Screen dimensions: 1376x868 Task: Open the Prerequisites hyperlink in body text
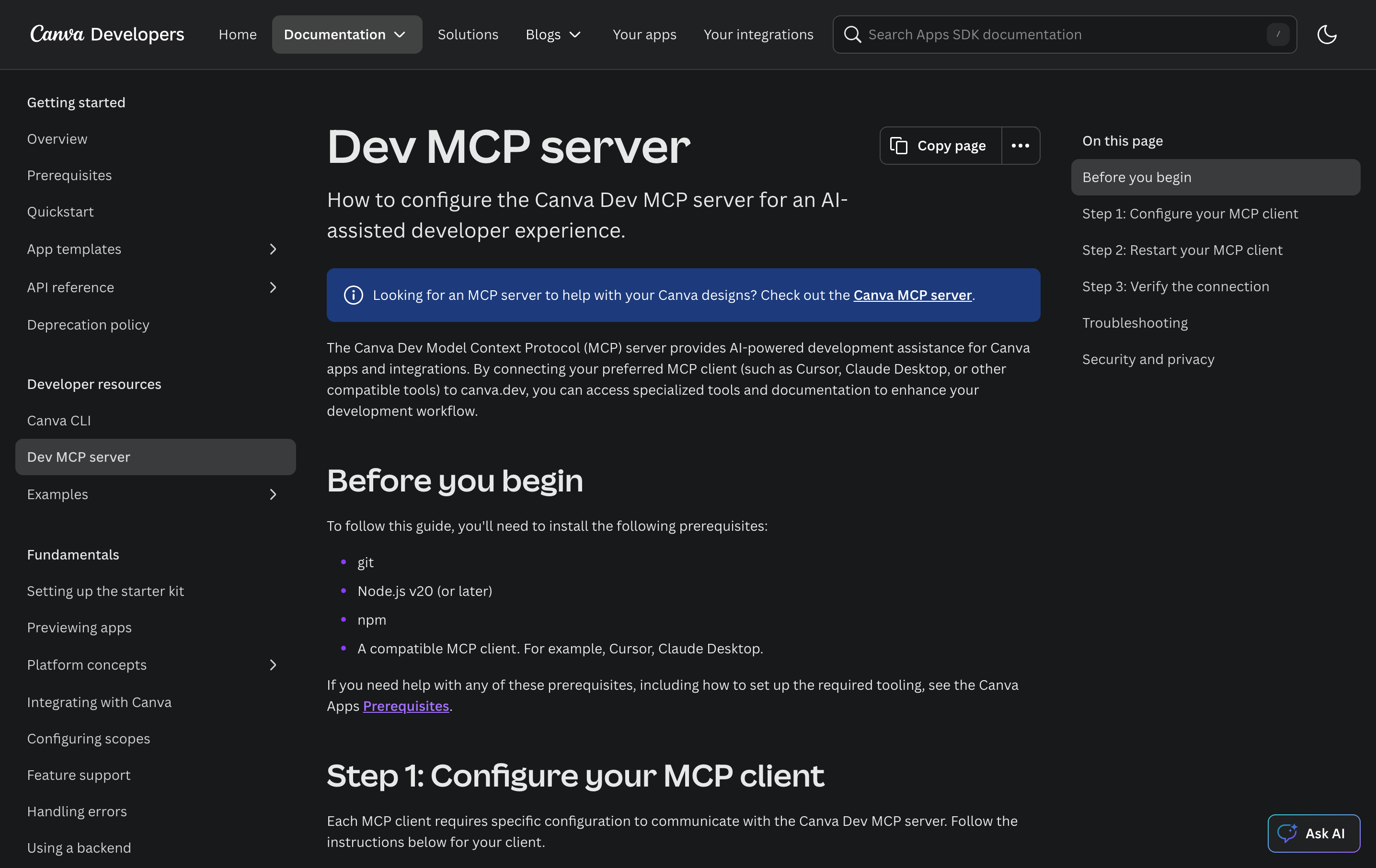click(406, 706)
